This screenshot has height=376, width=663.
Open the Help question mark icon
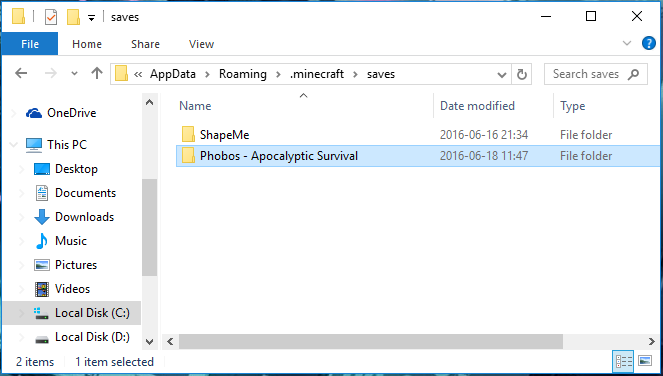[x=649, y=43]
